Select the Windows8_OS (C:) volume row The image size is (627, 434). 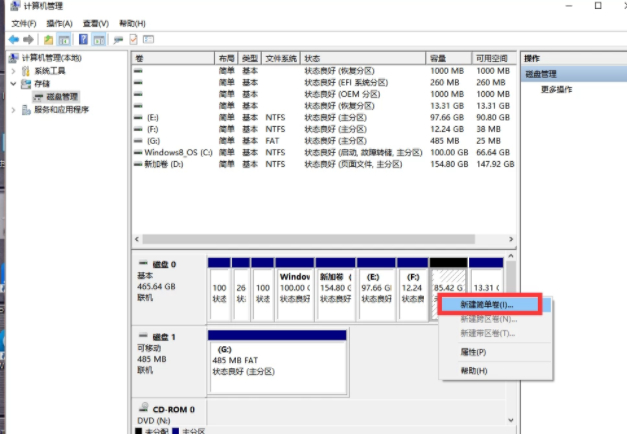[x=323, y=152]
